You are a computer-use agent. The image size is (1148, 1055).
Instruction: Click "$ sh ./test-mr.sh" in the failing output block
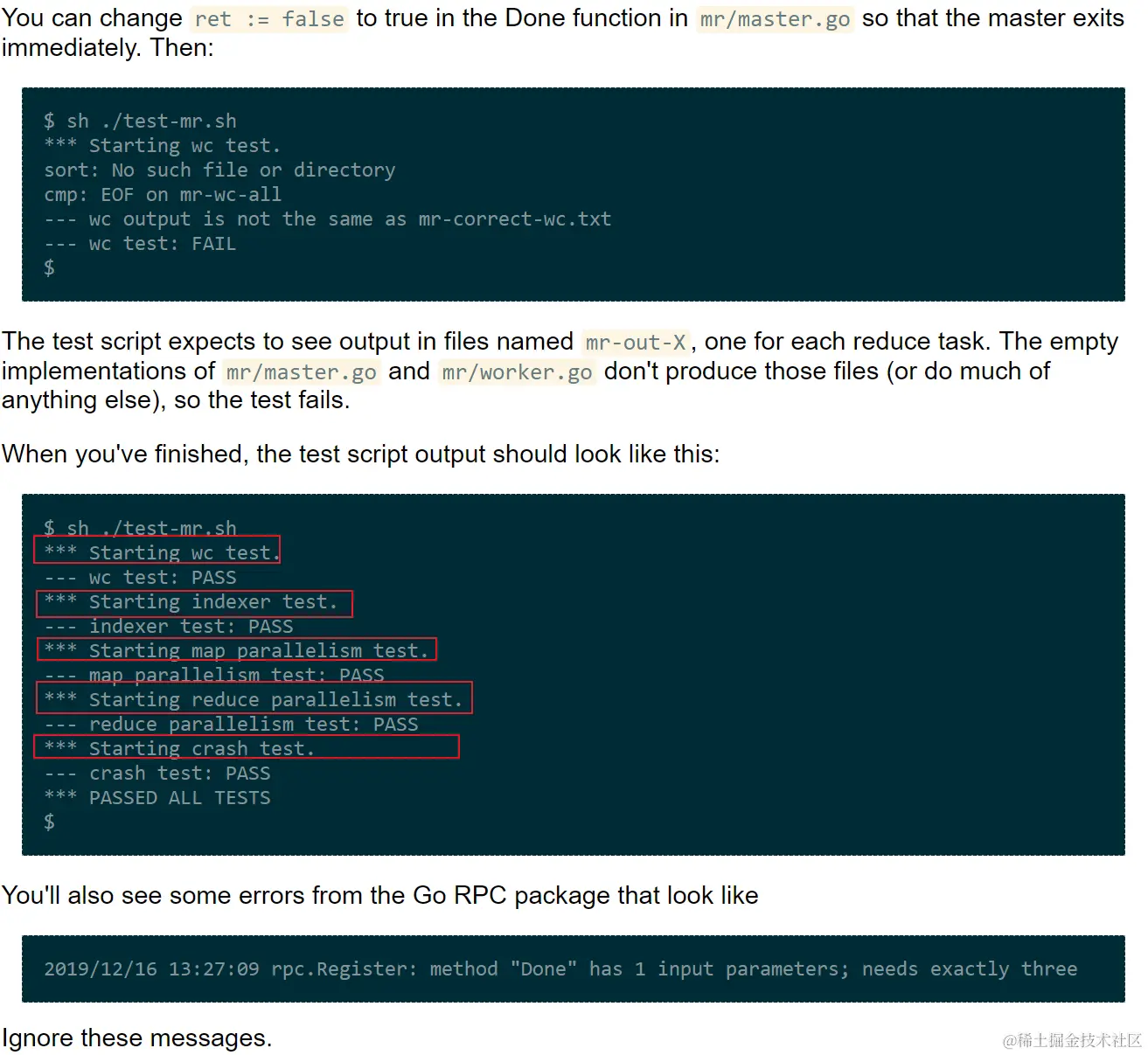click(x=140, y=121)
